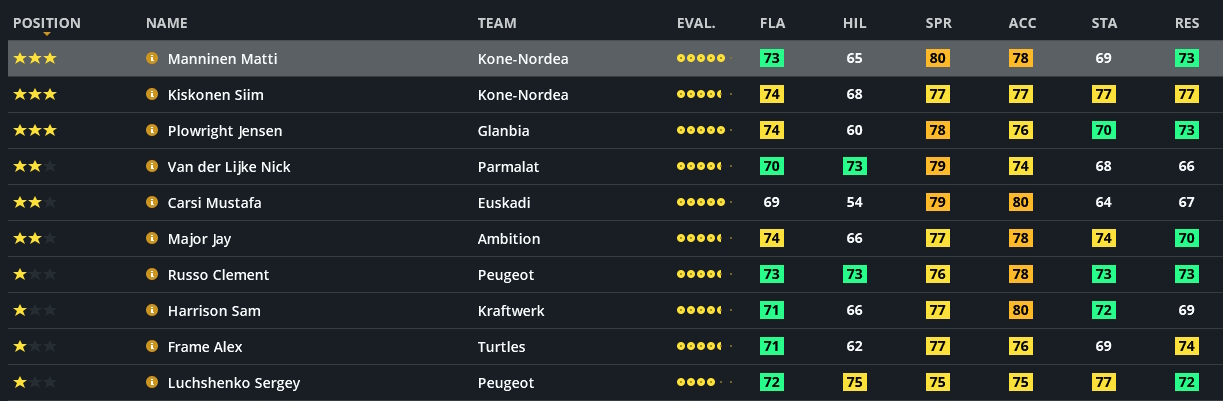Select rider Harrison Sam
This screenshot has width=1223, height=401.
(x=214, y=311)
